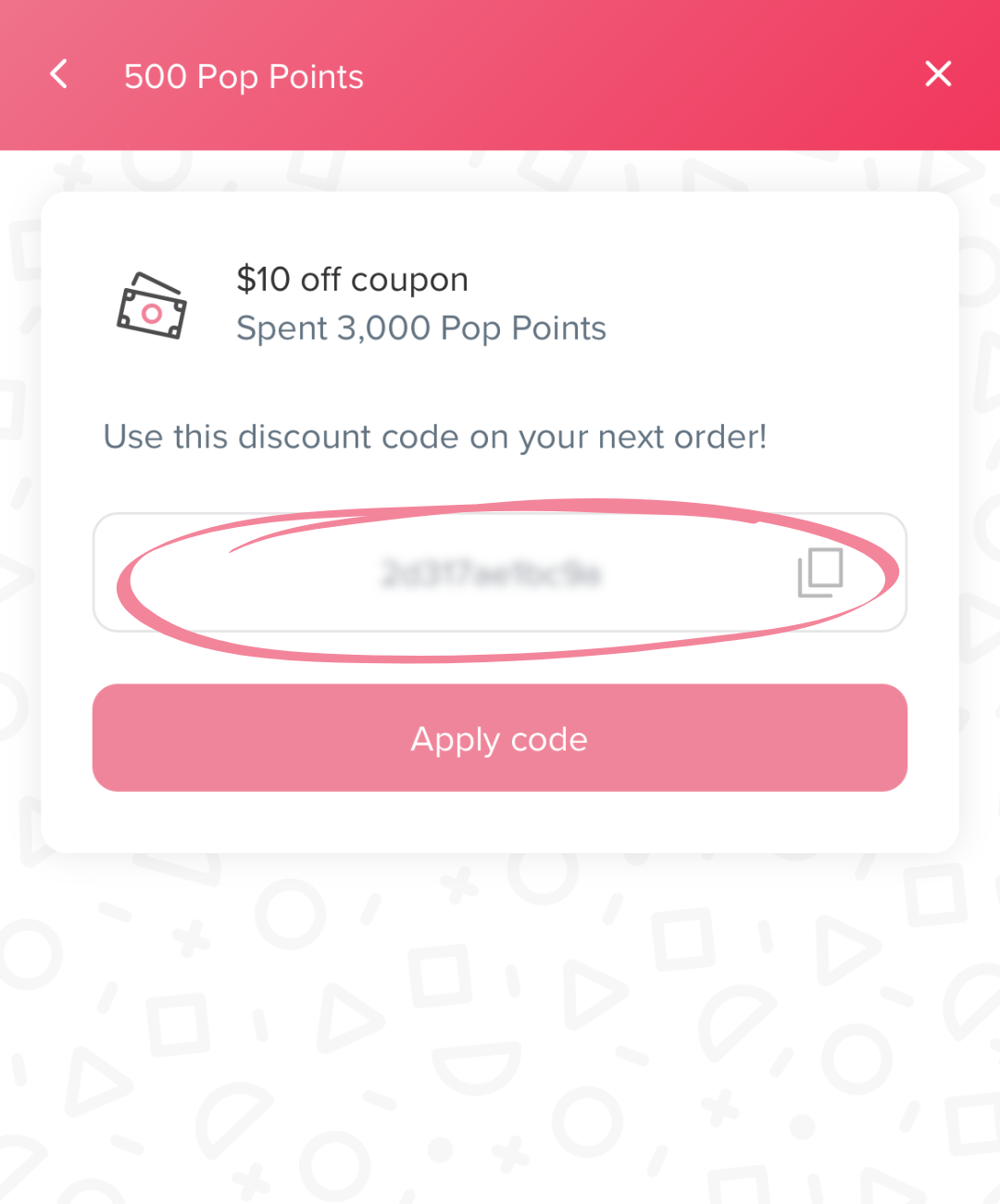Screen dimensions: 1000x1204
Task: Tap the cash coupon icon
Action: coord(152,306)
